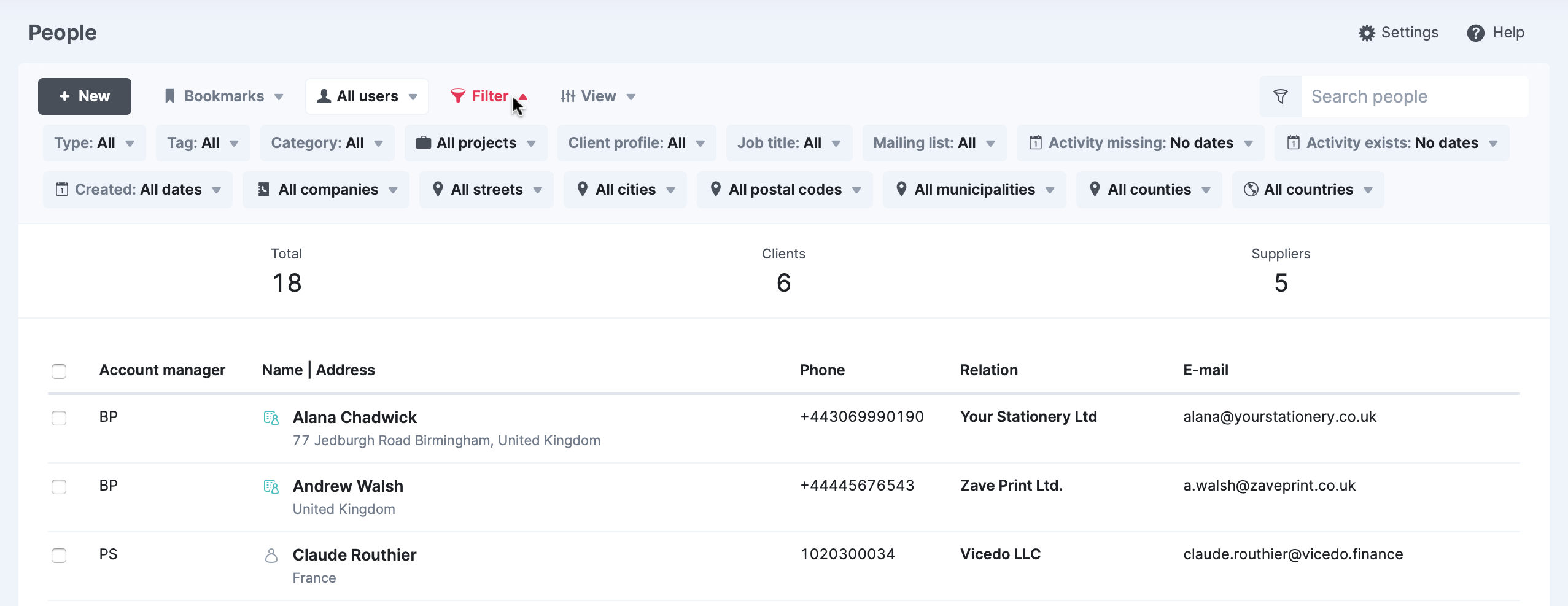Viewport: 1568px width, 606px height.
Task: Tick the checkbox for Andrew Walsh row
Action: pyautogui.click(x=59, y=487)
